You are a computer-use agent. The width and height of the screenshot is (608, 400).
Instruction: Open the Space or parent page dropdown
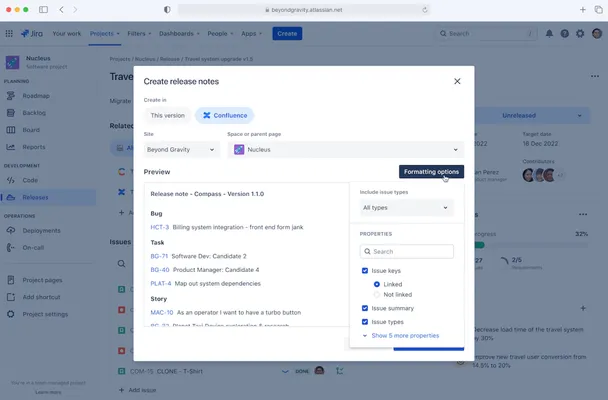point(345,150)
